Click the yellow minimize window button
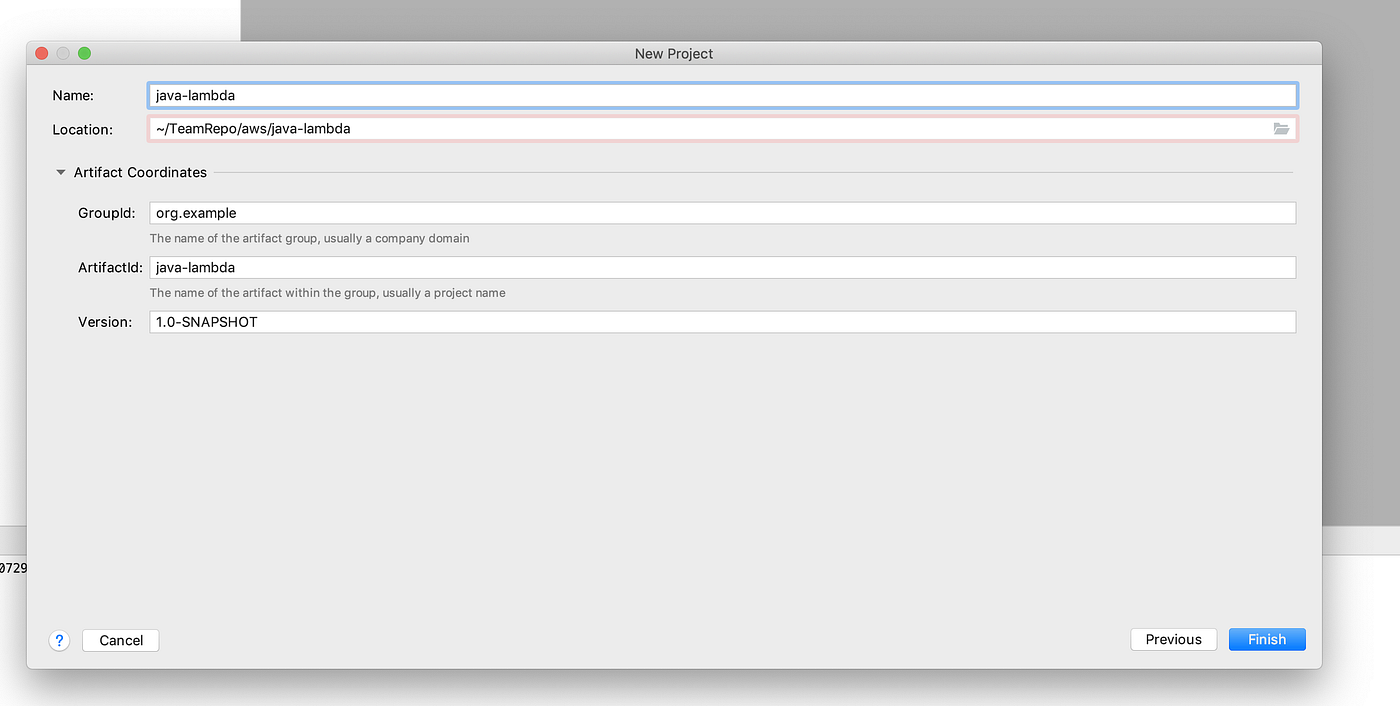This screenshot has height=706, width=1400. pyautogui.click(x=62, y=53)
